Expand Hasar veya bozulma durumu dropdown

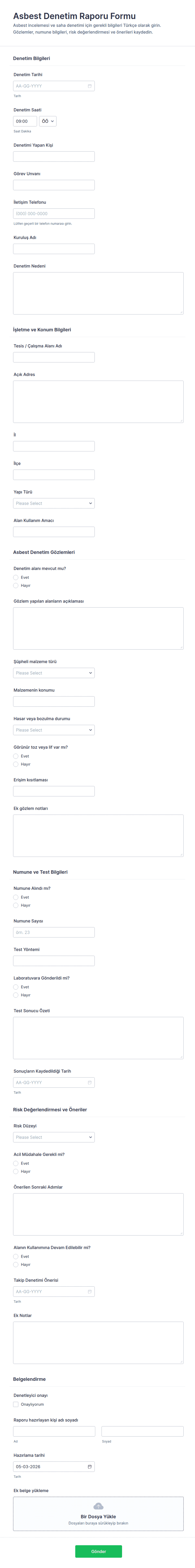coord(54,730)
